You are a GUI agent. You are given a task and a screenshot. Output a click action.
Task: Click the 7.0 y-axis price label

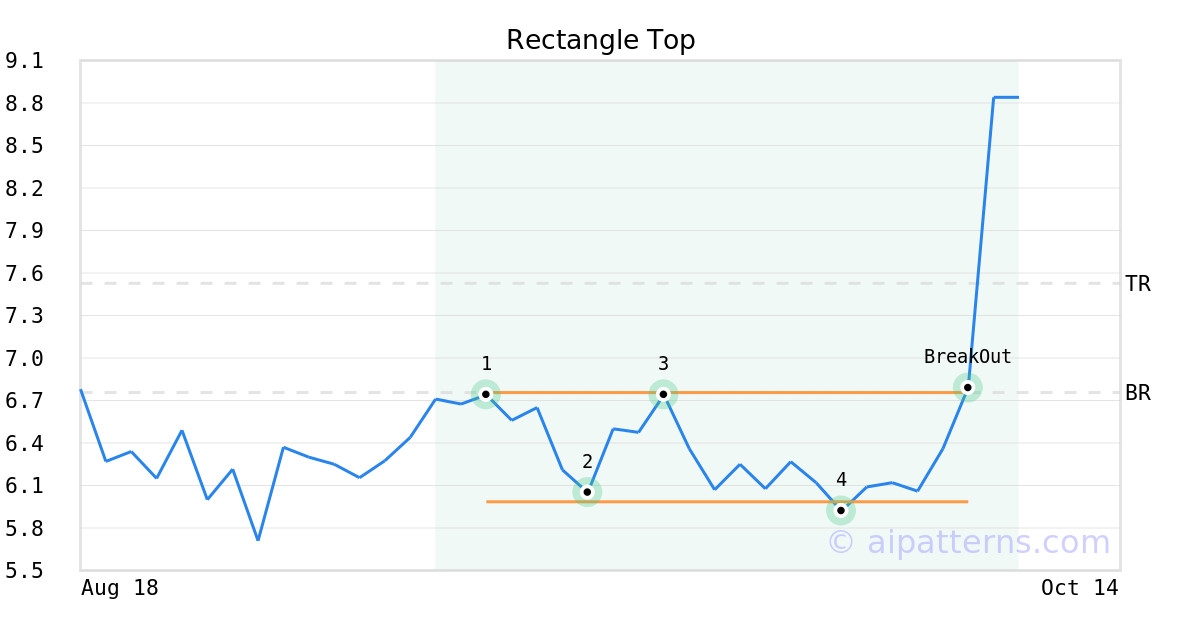coord(24,358)
